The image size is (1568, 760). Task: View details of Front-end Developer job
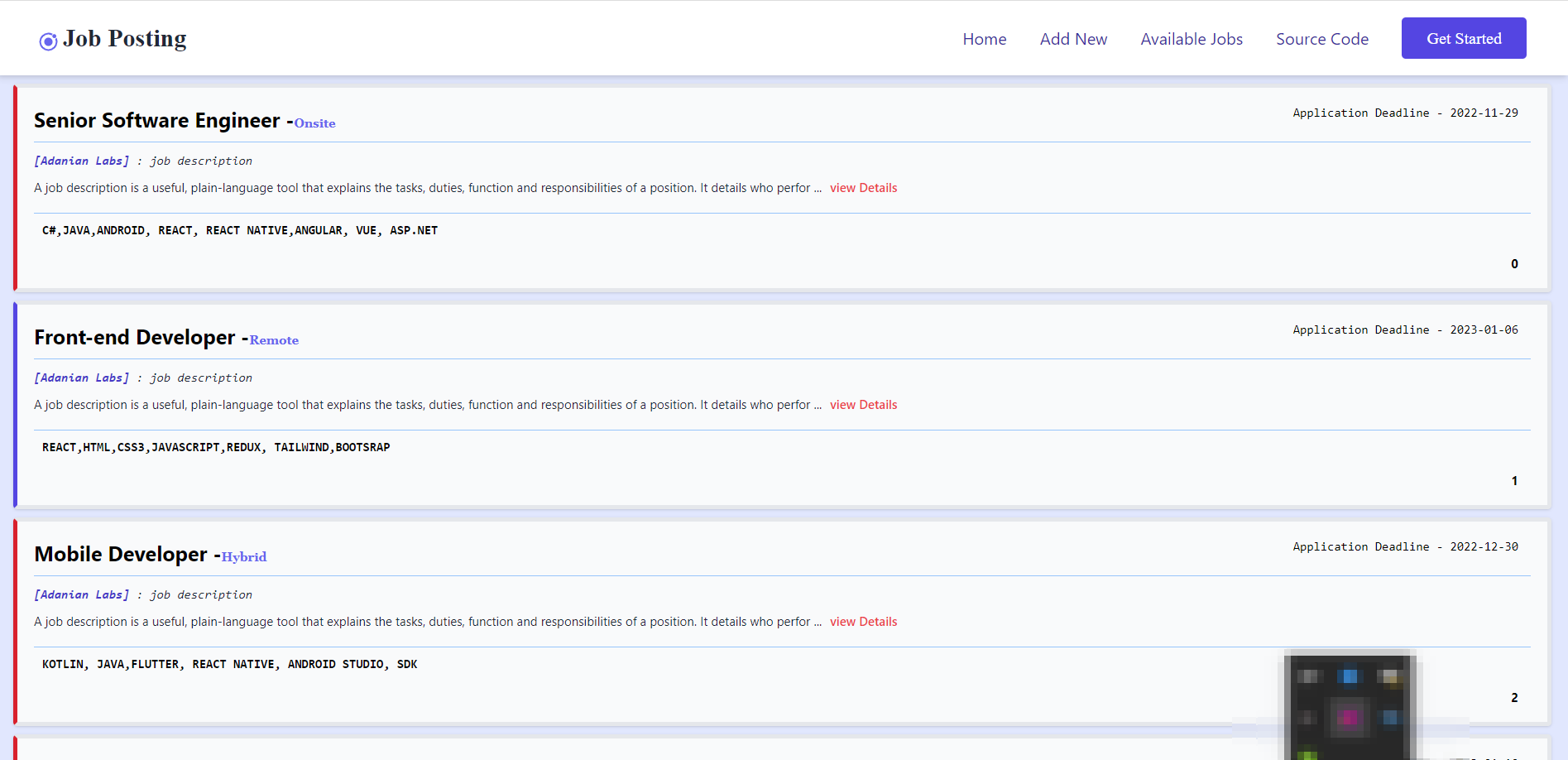click(863, 405)
